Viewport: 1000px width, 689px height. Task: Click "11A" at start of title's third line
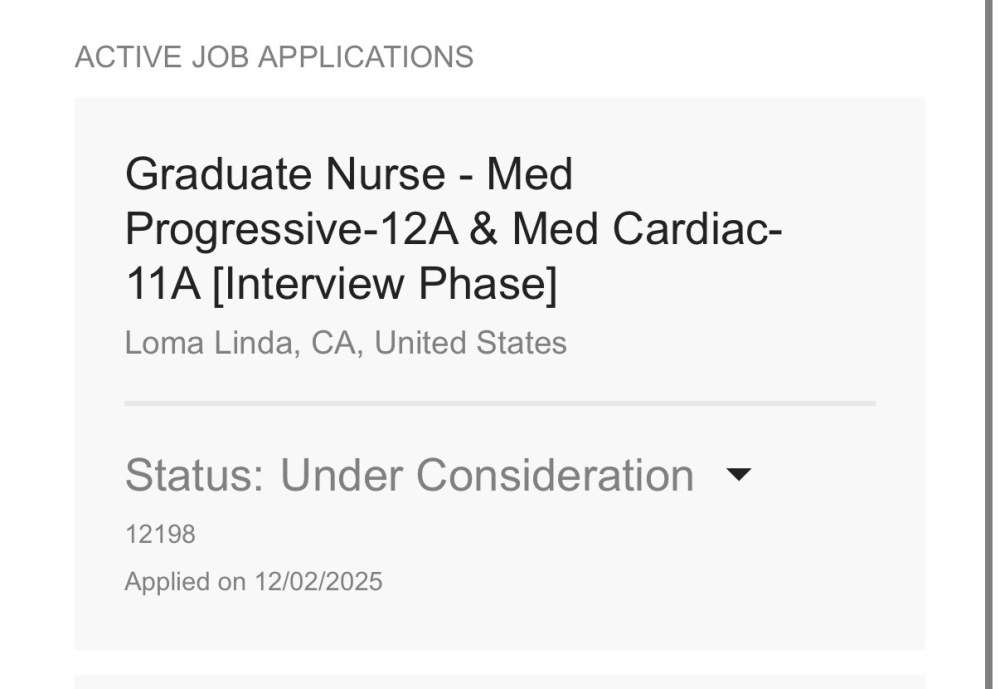click(x=162, y=285)
